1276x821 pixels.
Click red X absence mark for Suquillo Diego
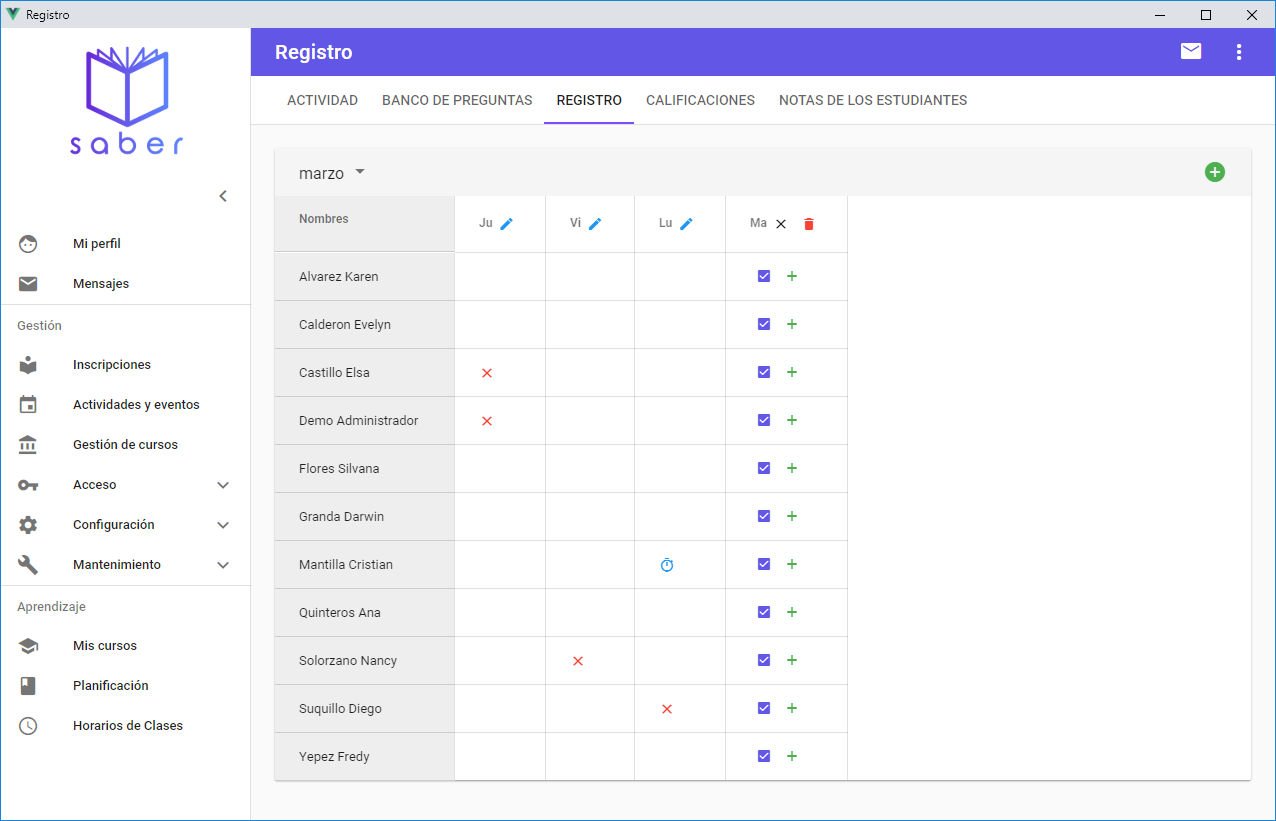667,709
